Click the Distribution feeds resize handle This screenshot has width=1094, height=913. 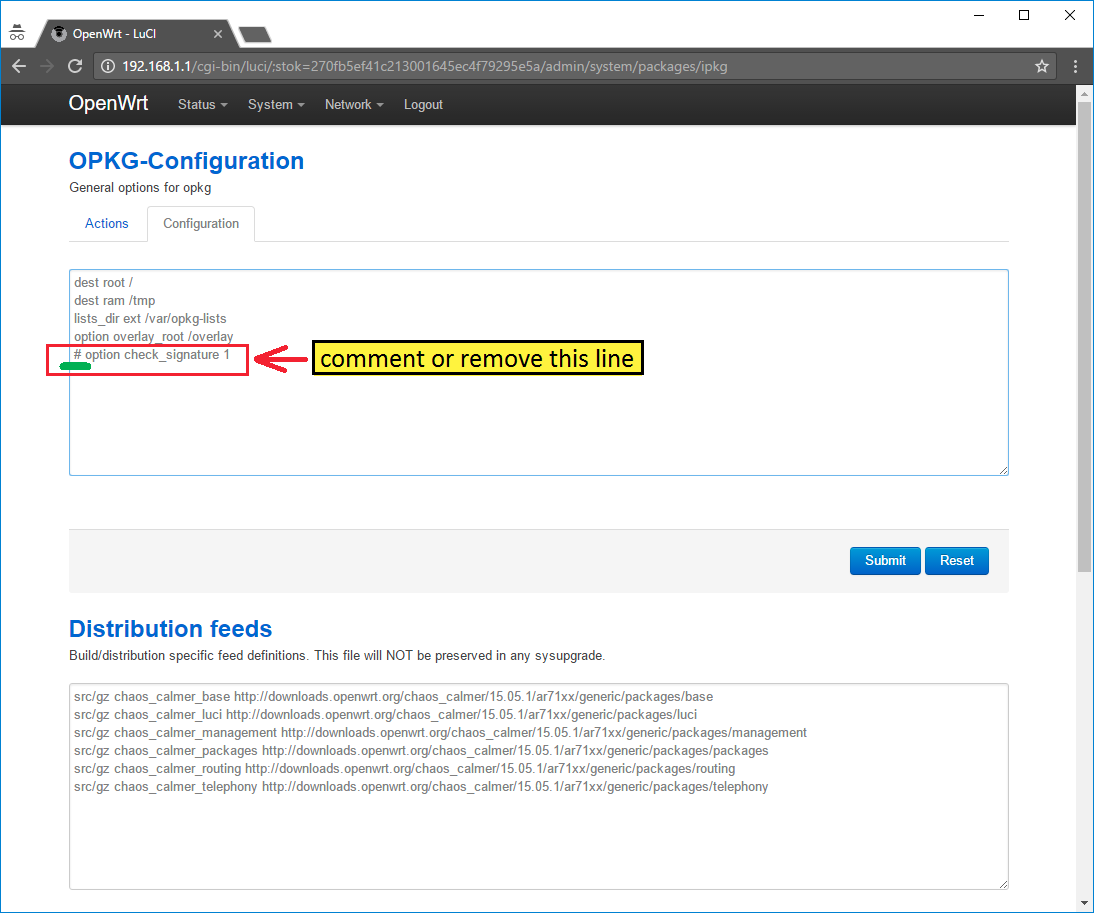(1003, 884)
